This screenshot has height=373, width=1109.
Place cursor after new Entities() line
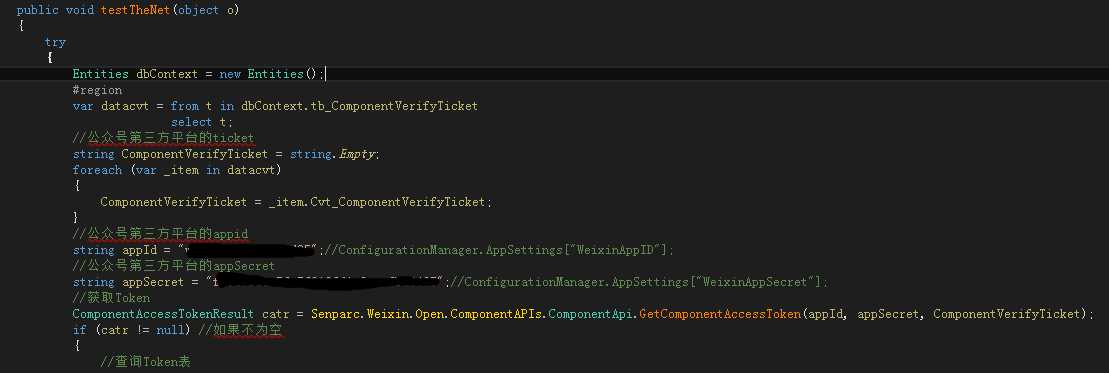coord(325,74)
